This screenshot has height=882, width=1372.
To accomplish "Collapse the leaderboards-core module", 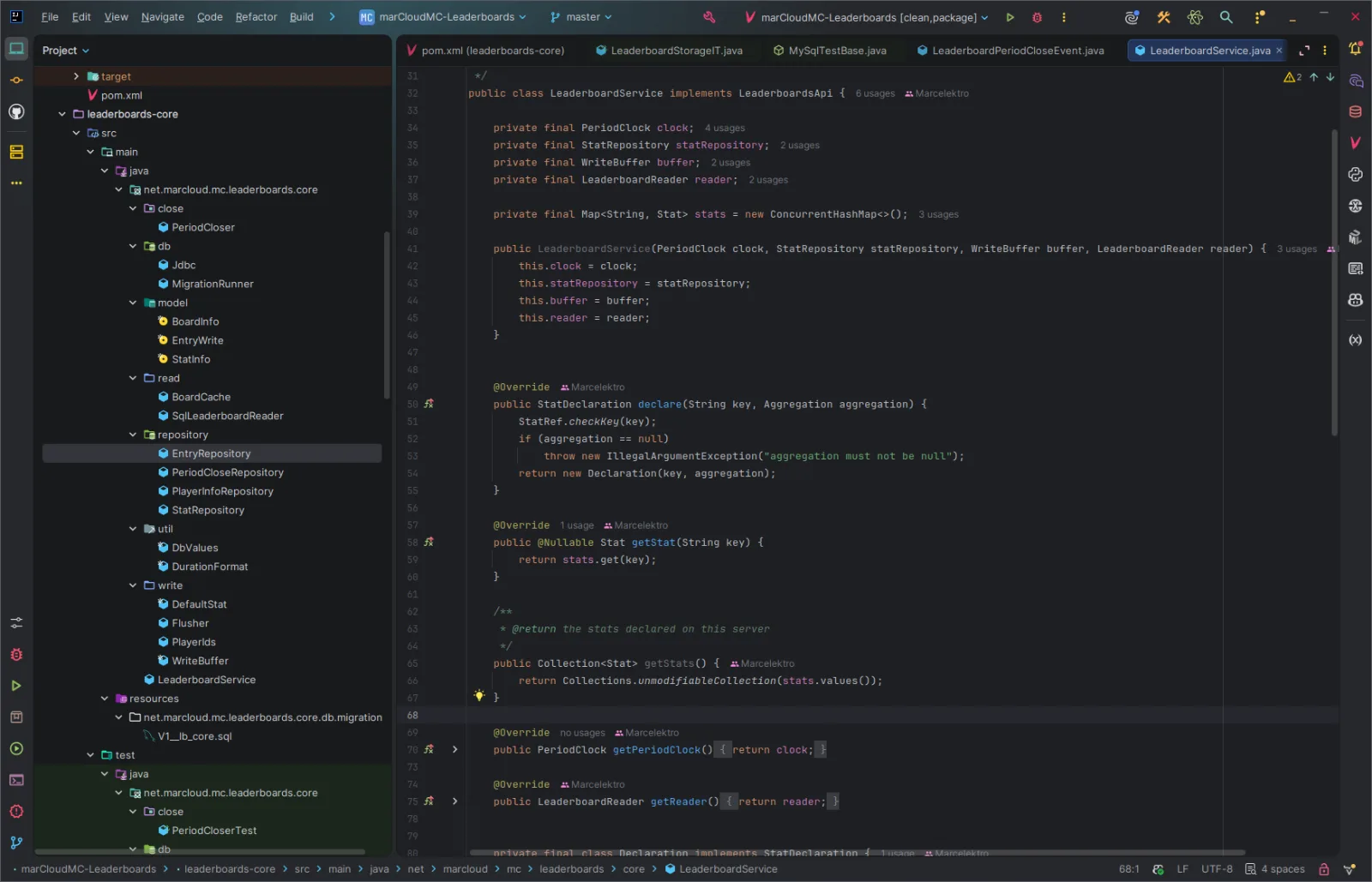I will (x=62, y=114).
